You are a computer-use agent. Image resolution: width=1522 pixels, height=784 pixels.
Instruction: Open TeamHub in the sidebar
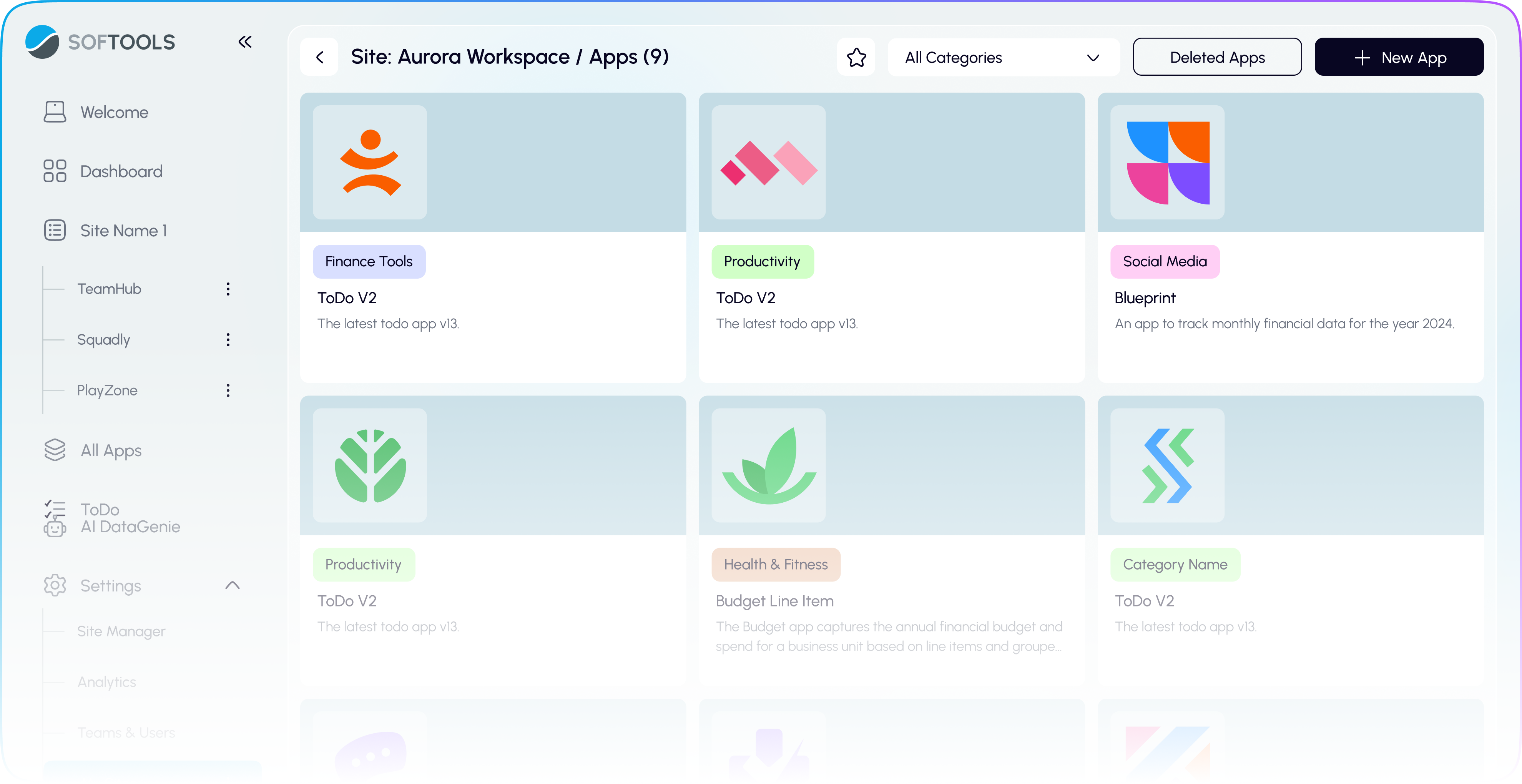click(109, 289)
